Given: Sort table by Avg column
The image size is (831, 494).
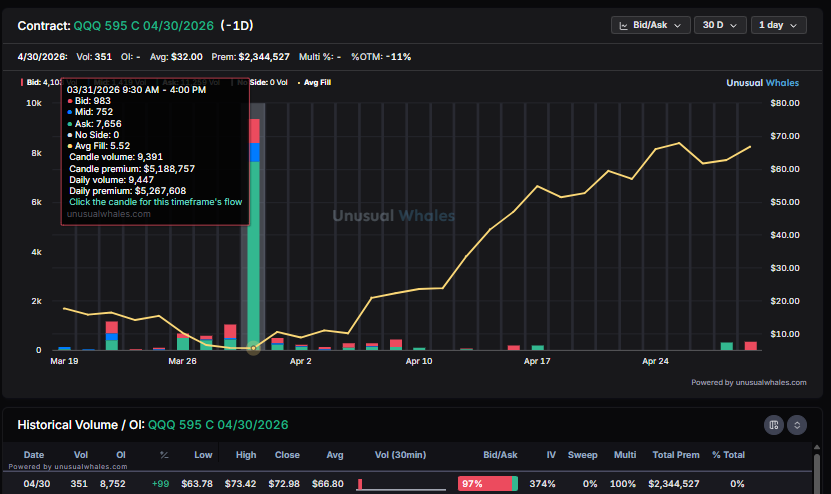Looking at the screenshot, I should tap(335, 455).
